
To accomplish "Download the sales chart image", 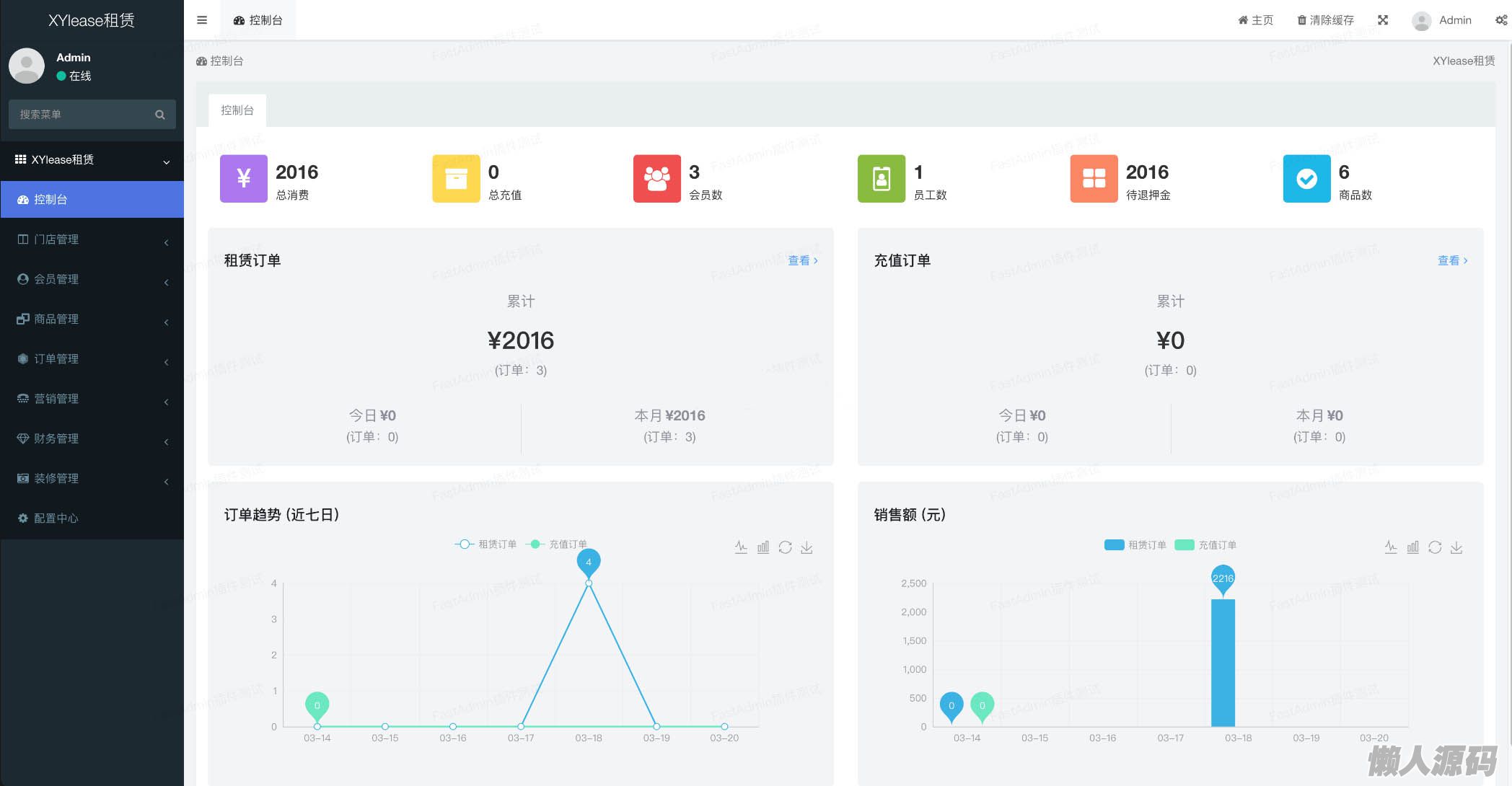I will click(x=1456, y=547).
